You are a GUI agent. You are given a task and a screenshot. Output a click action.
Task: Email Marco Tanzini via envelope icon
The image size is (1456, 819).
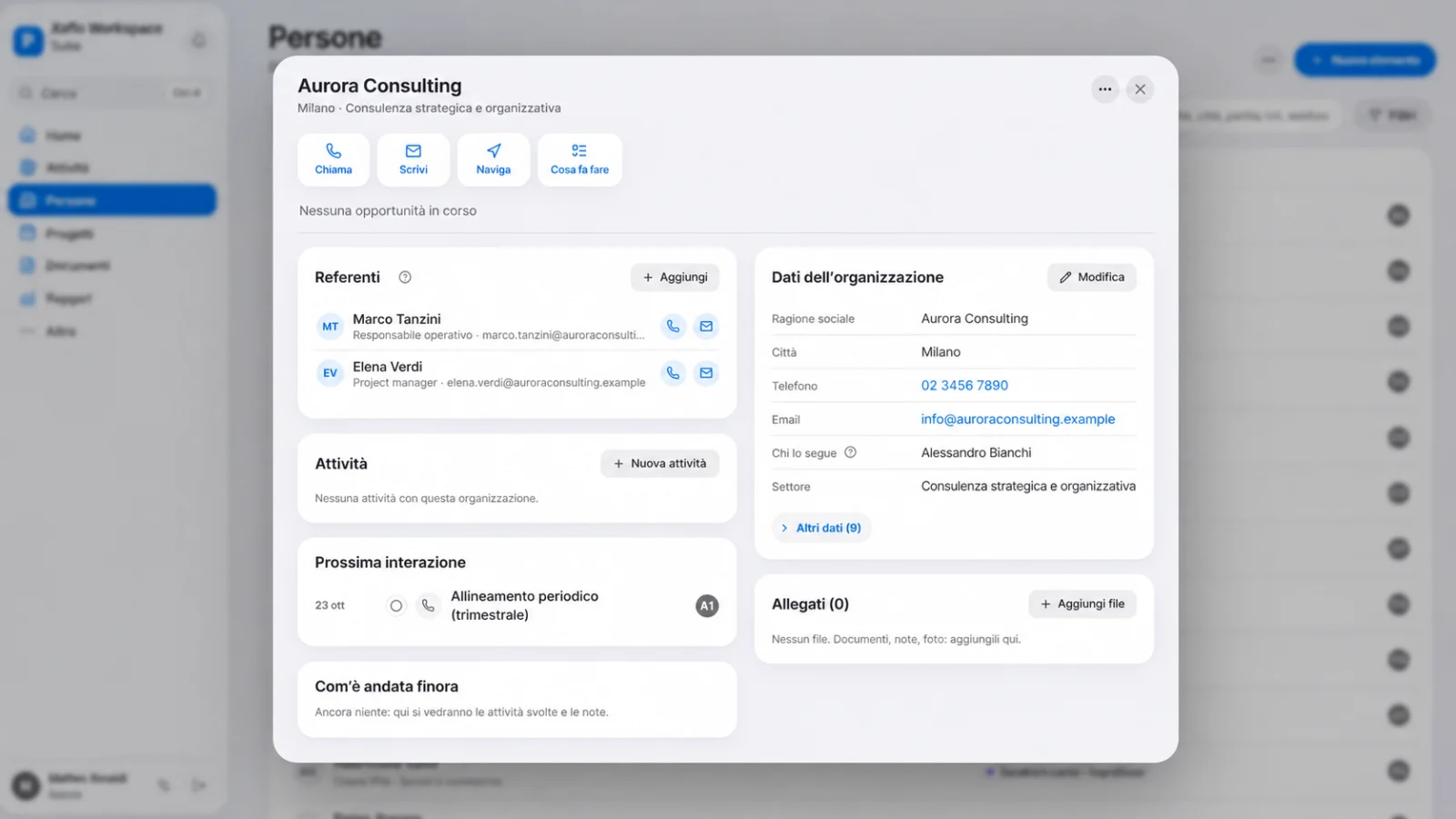coord(706,326)
